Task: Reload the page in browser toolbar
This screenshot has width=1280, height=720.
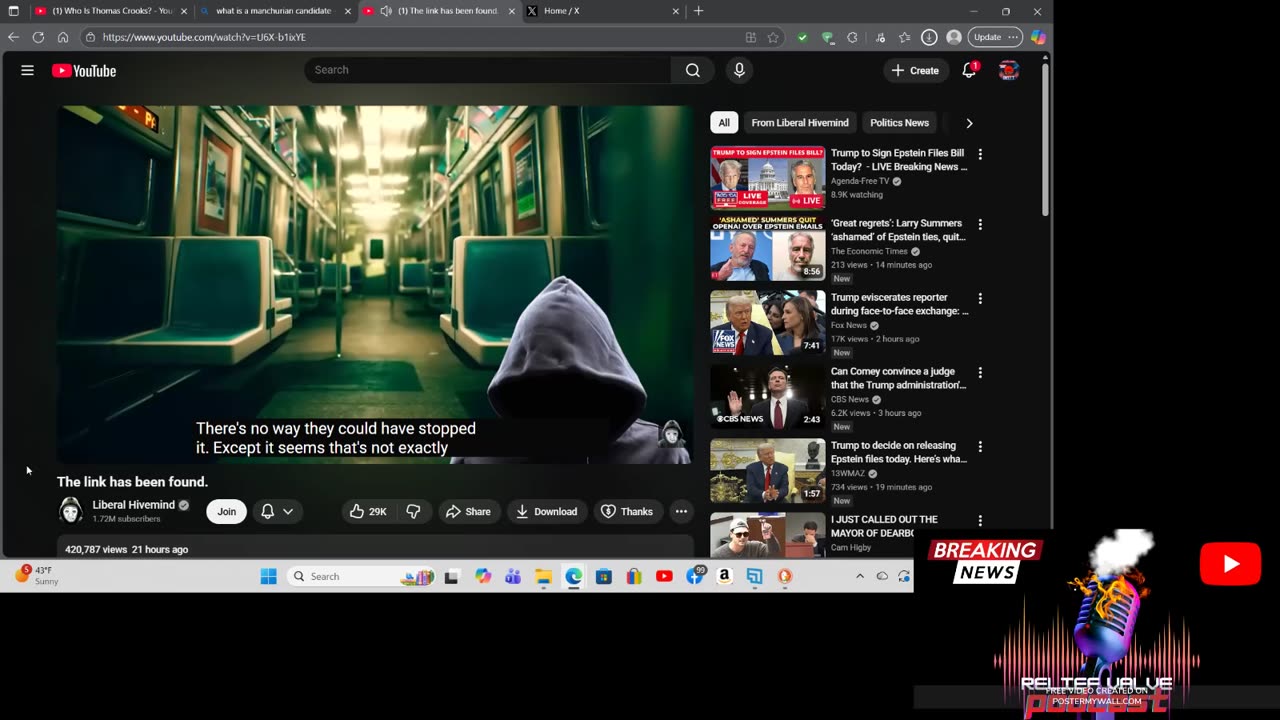Action: point(38,37)
